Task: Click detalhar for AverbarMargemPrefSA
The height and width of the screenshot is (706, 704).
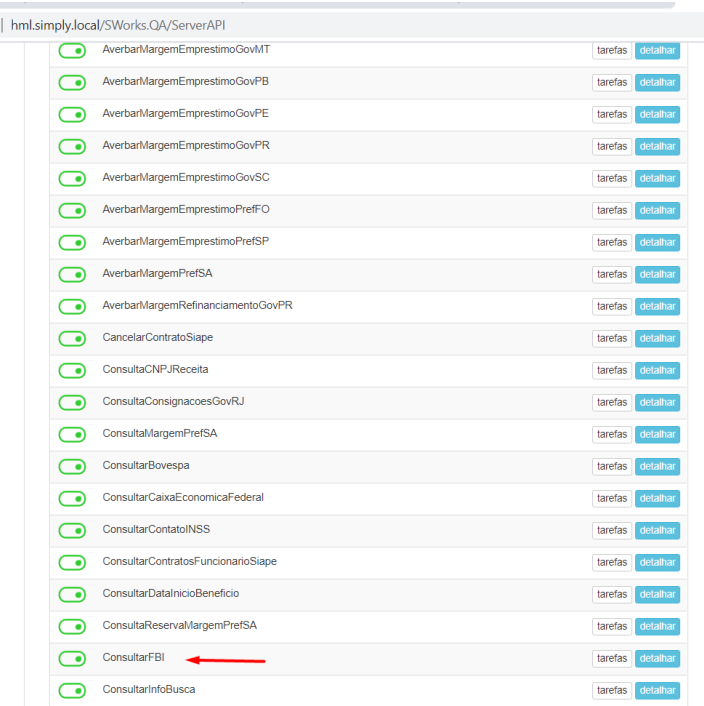Action: 657,274
